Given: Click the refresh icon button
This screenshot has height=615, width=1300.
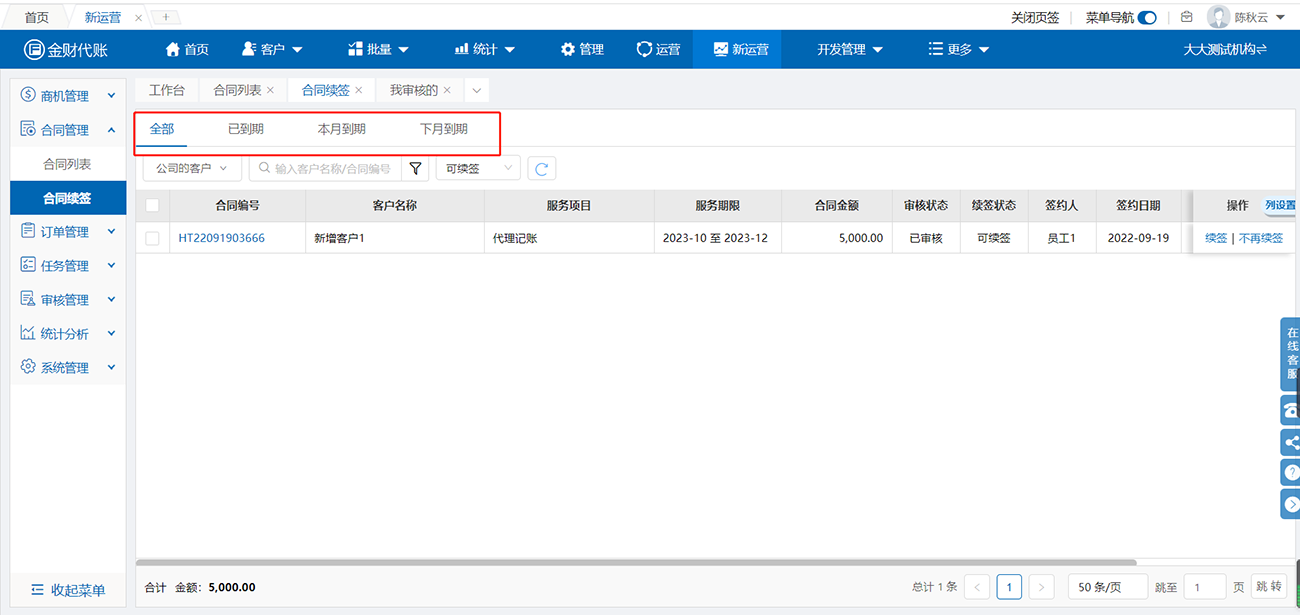Looking at the screenshot, I should [541, 169].
